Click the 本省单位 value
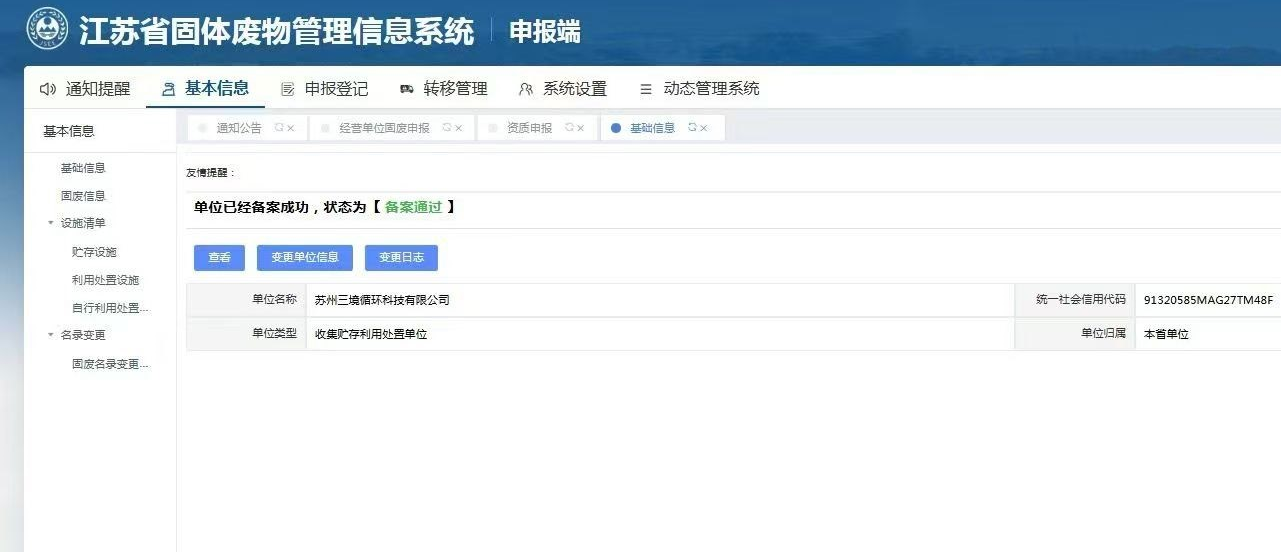Viewport: 1281px width, 552px height. [x=1166, y=334]
